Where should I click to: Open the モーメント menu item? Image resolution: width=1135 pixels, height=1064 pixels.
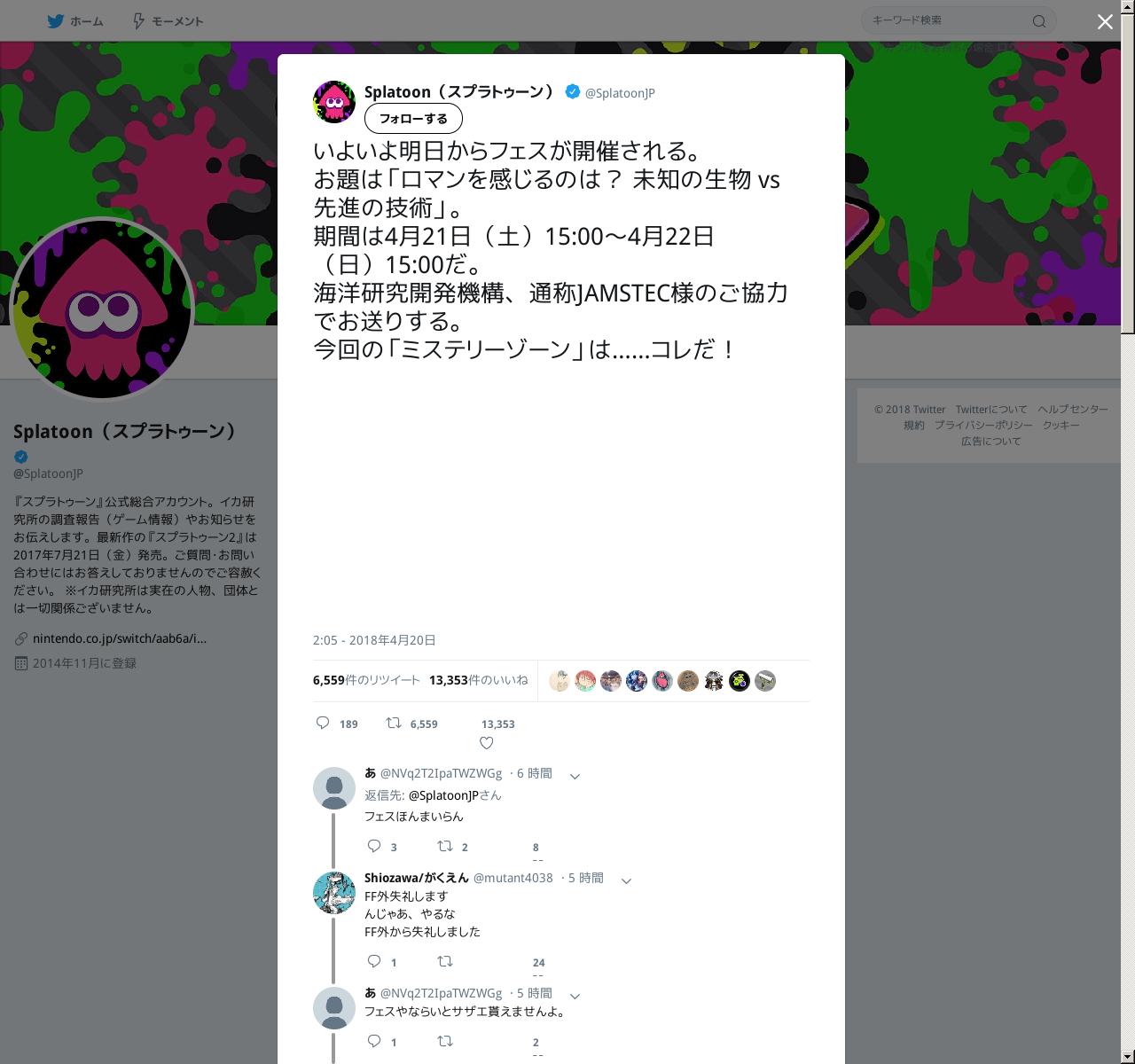pos(177,21)
